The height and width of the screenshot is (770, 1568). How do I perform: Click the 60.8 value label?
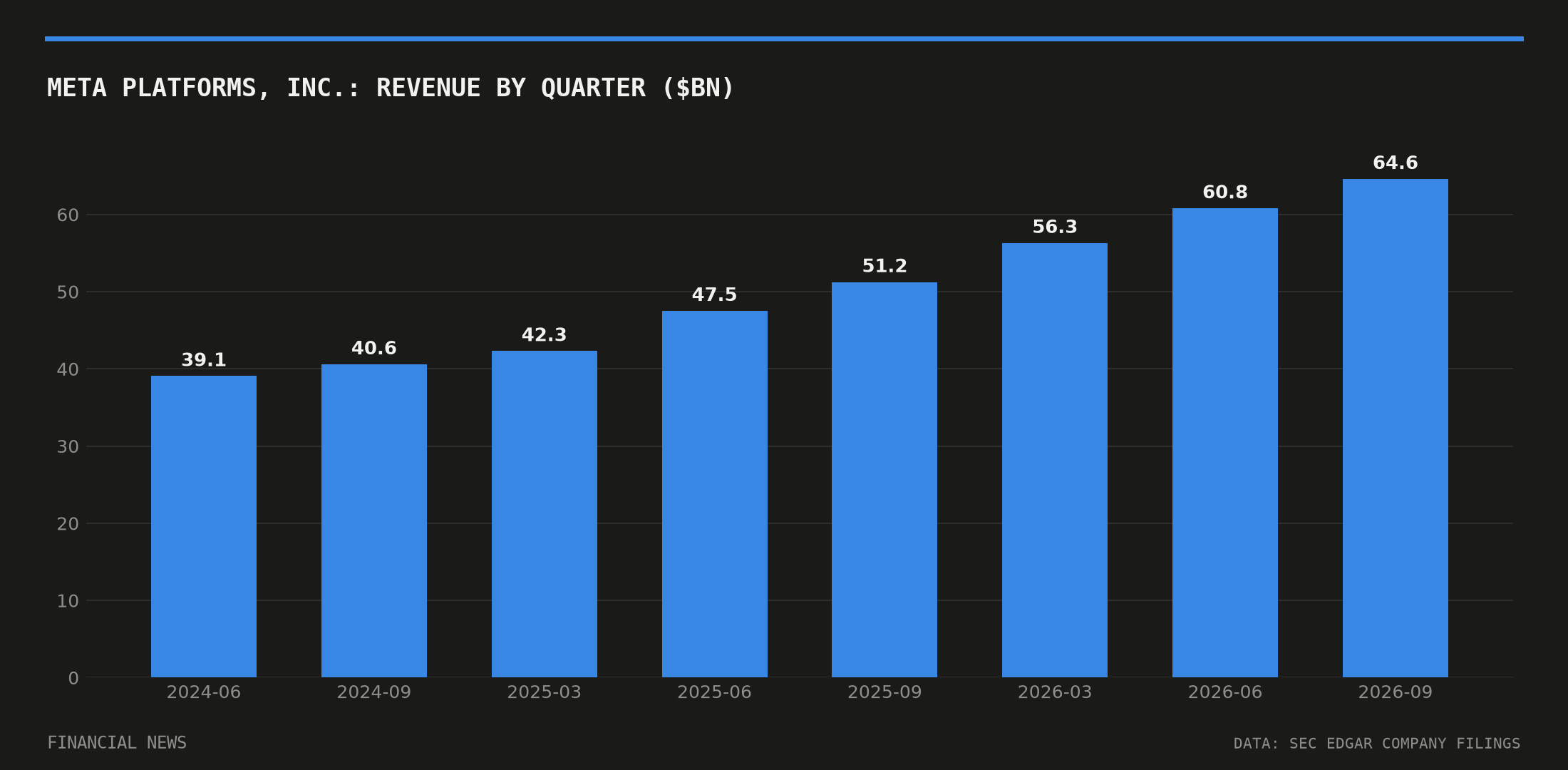click(x=1225, y=192)
